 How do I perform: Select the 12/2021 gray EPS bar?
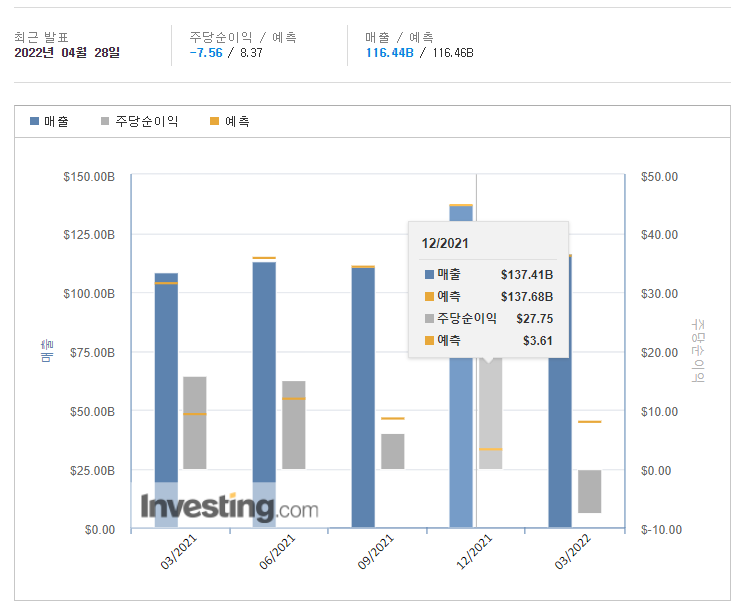point(491,415)
